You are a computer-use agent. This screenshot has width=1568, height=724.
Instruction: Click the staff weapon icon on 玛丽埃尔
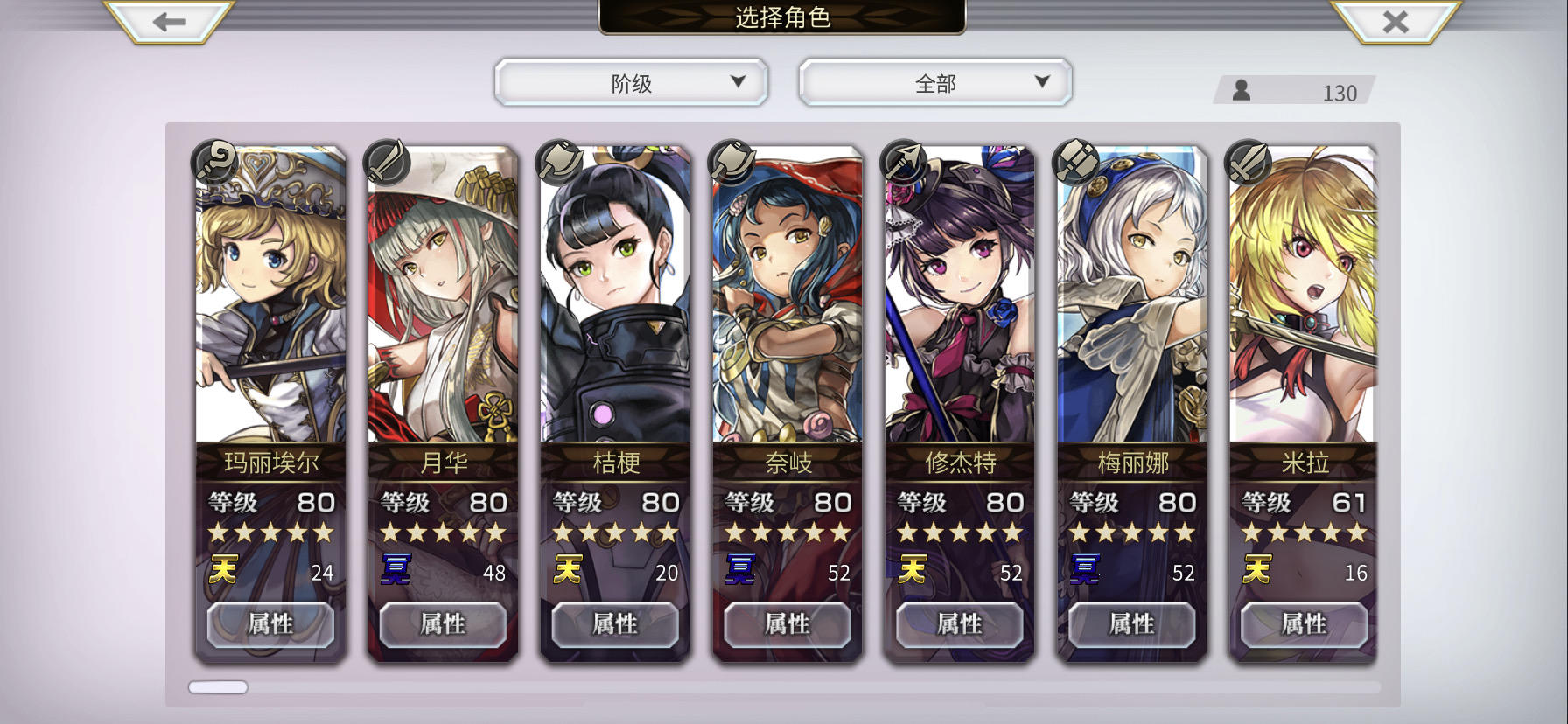tap(214, 161)
